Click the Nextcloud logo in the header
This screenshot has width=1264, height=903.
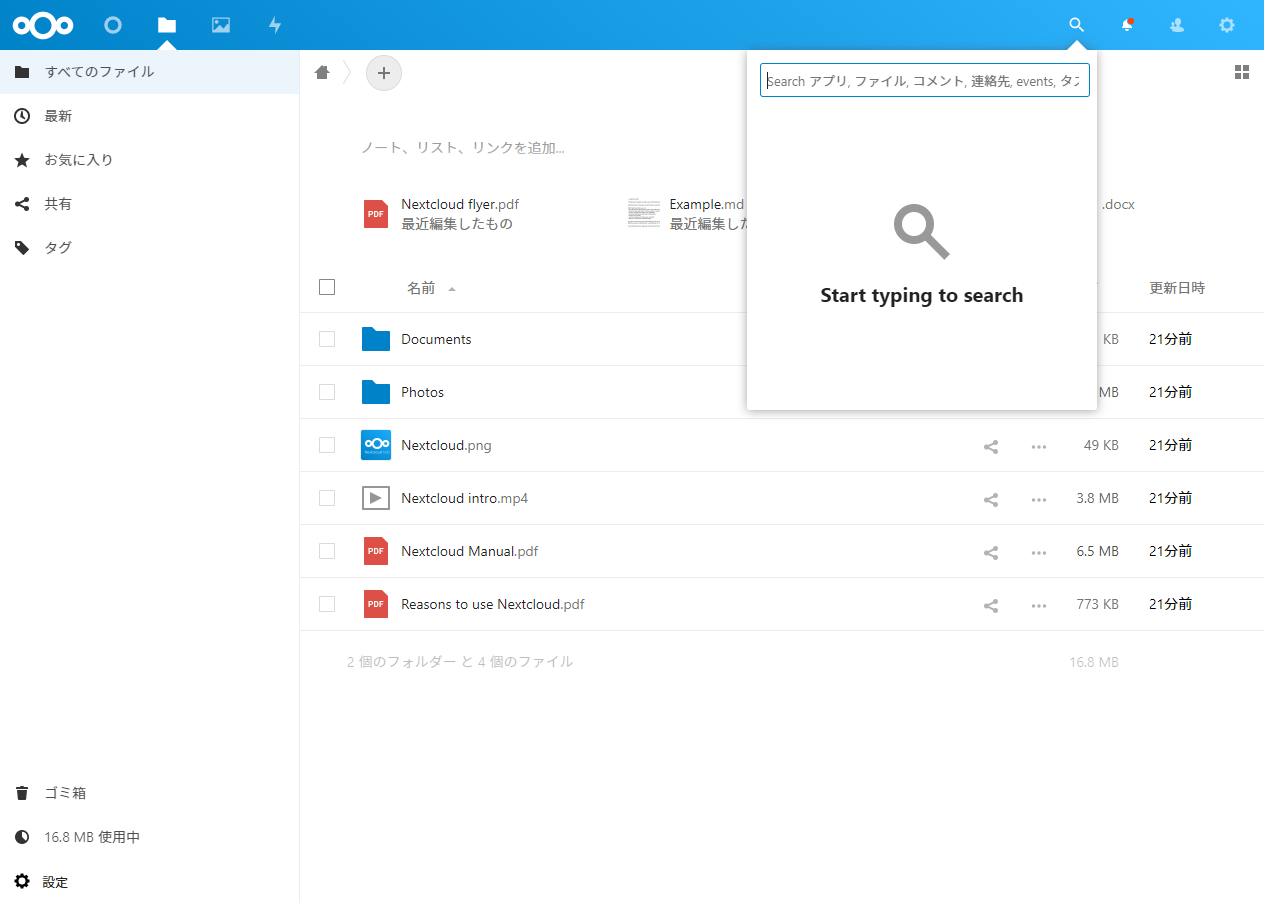click(43, 25)
